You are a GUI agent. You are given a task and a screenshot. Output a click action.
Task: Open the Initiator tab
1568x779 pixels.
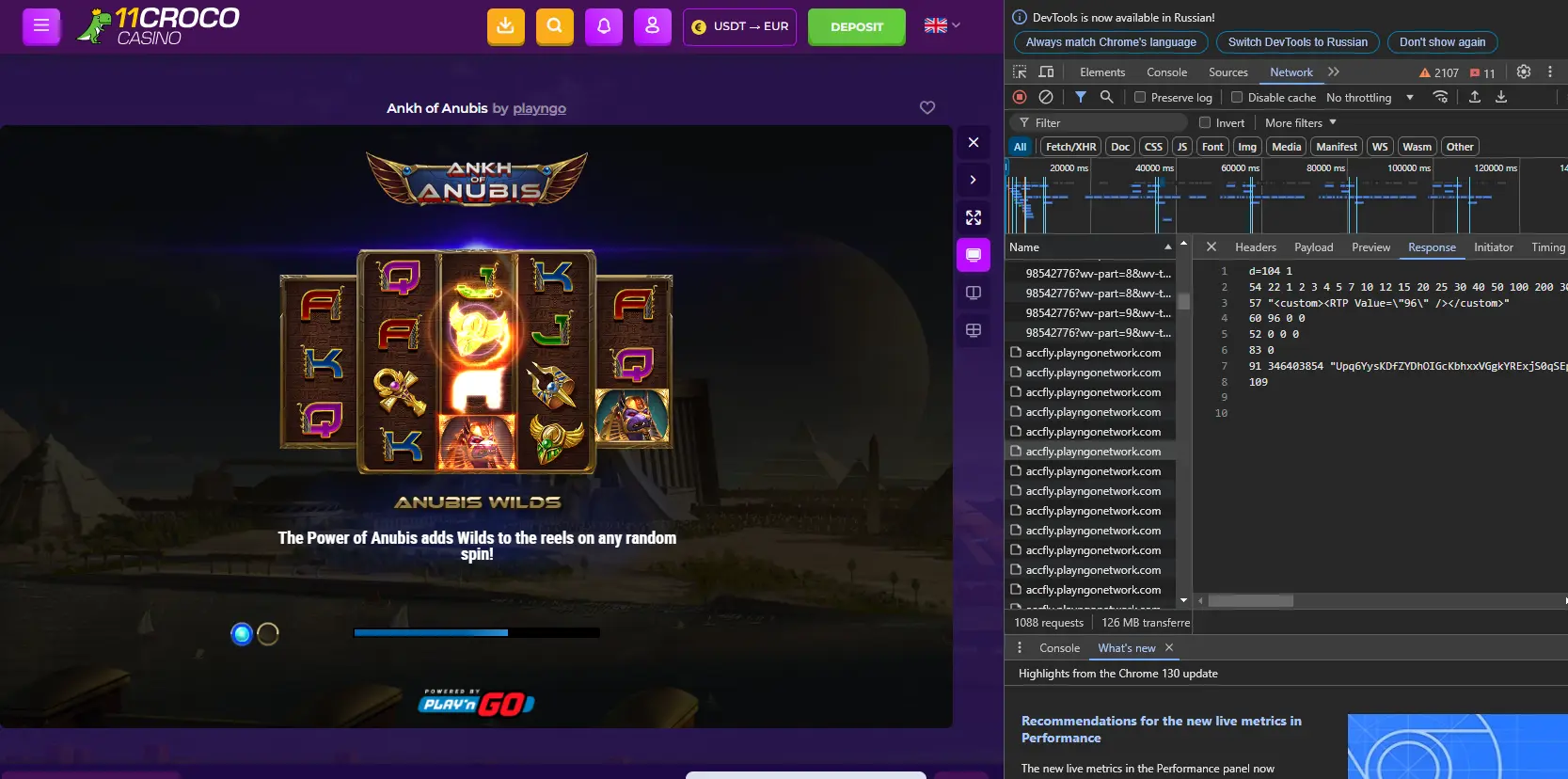1494,246
